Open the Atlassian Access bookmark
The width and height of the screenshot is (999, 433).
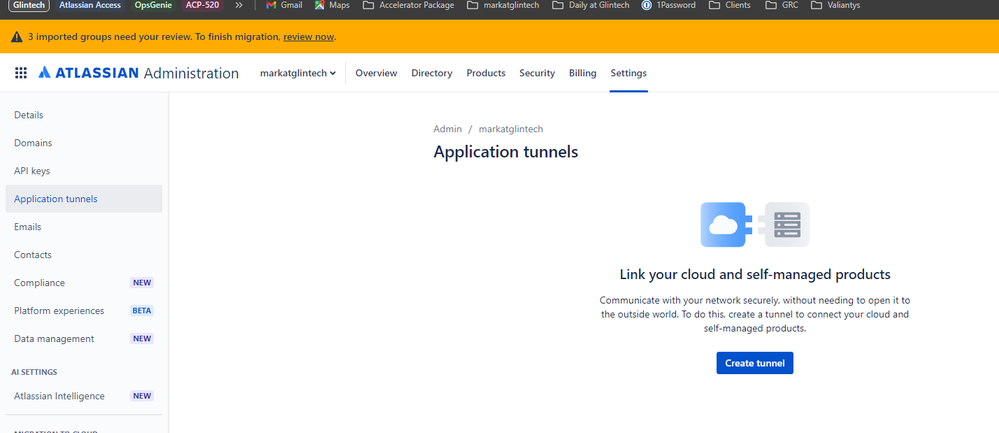point(90,5)
